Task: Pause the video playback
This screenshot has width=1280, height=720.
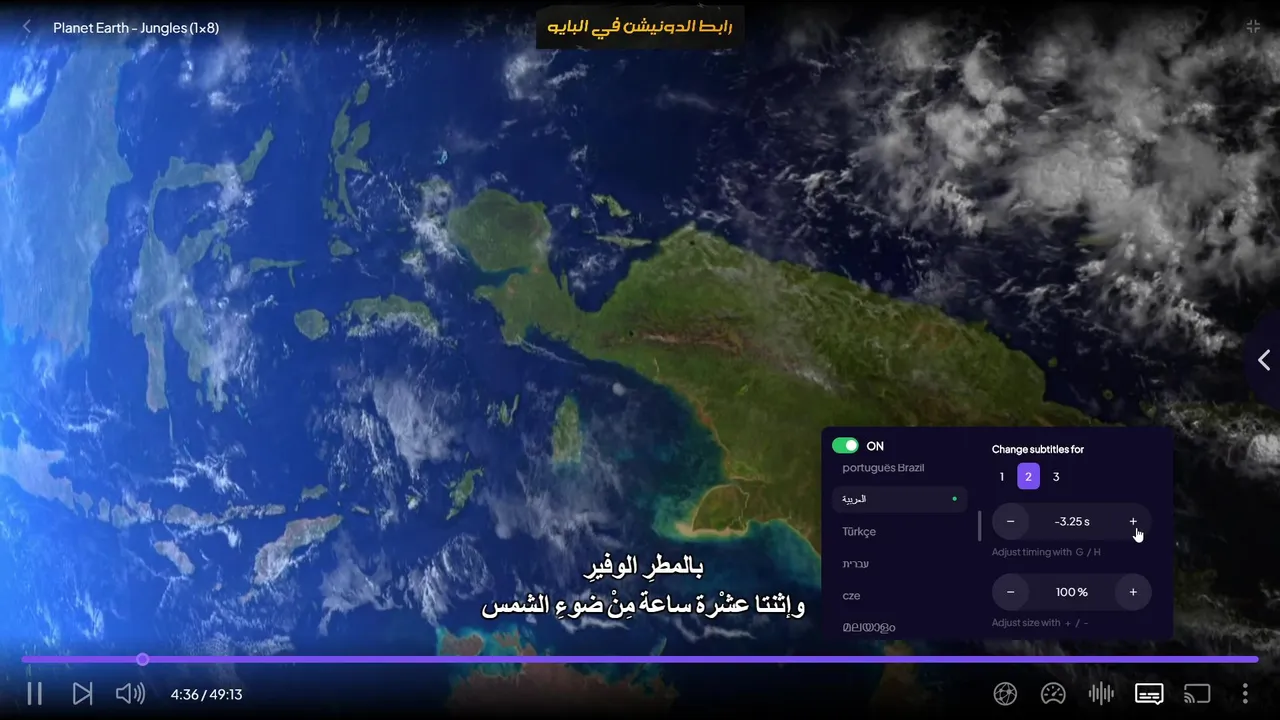Action: (34, 693)
